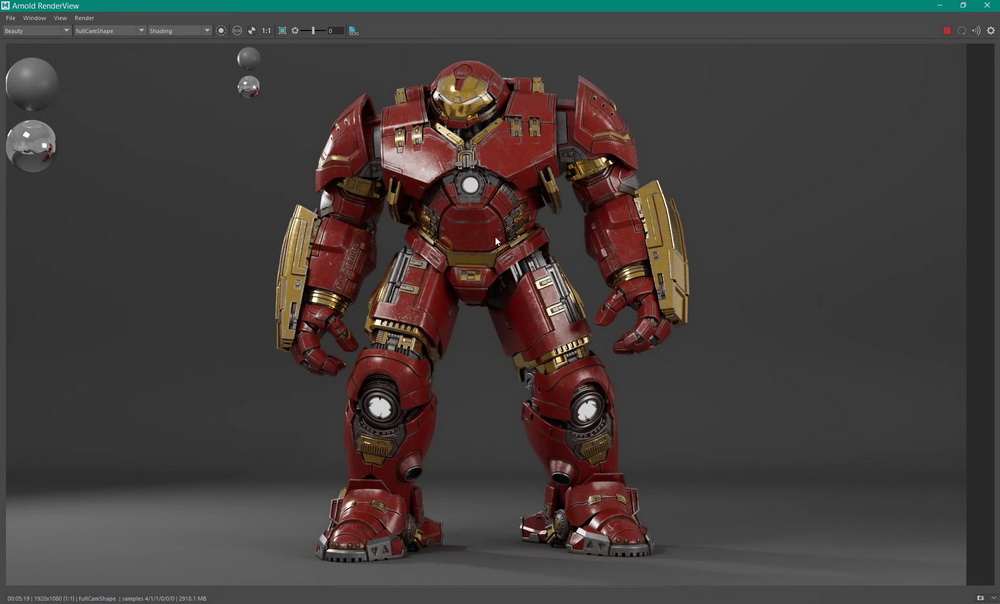Click the exposure aperture icon
This screenshot has height=604, width=1000.
point(295,31)
